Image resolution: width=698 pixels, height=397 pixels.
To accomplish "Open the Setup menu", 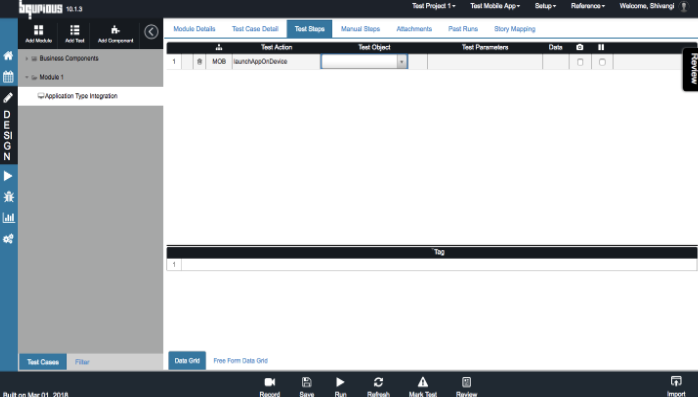I will (x=545, y=6).
